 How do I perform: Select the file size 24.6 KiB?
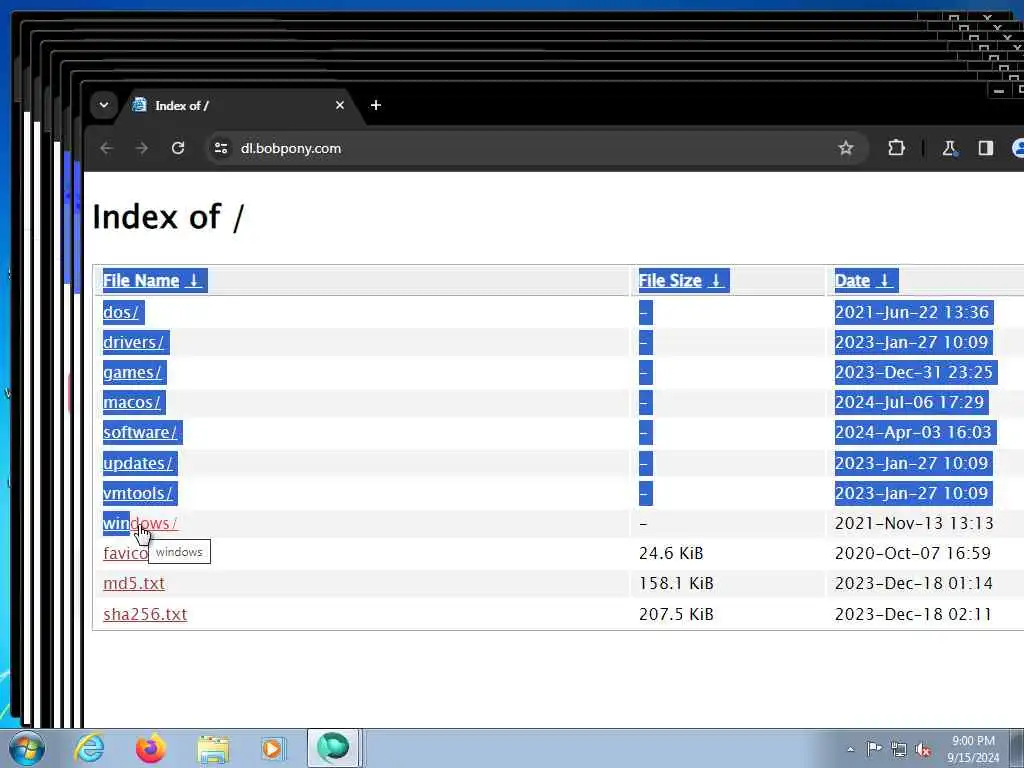pos(671,553)
